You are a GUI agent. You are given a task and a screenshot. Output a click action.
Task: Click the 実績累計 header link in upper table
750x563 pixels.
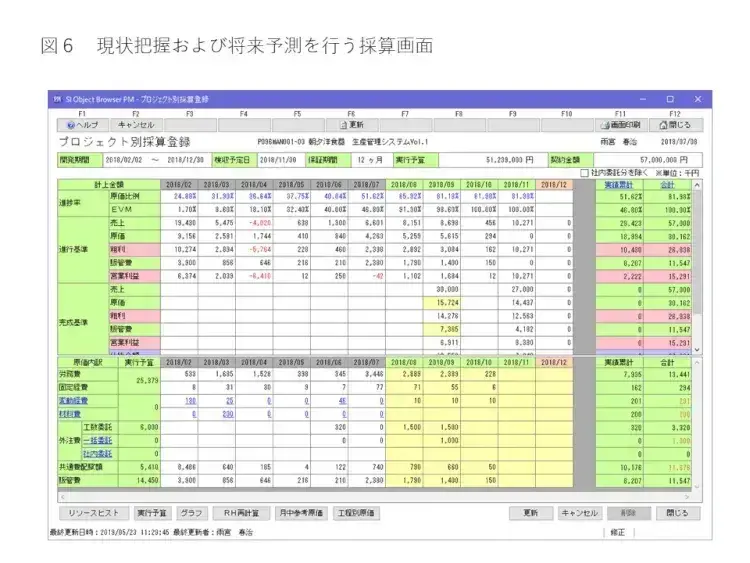coord(619,185)
